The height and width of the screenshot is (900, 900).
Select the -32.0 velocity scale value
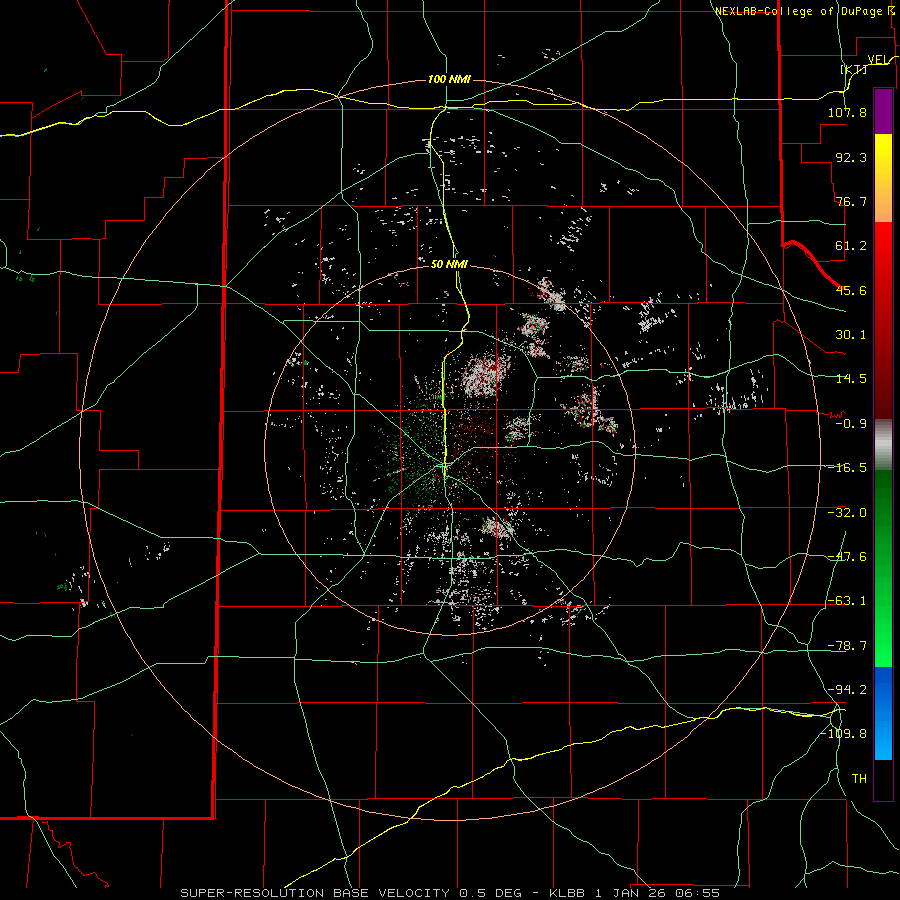(847, 513)
